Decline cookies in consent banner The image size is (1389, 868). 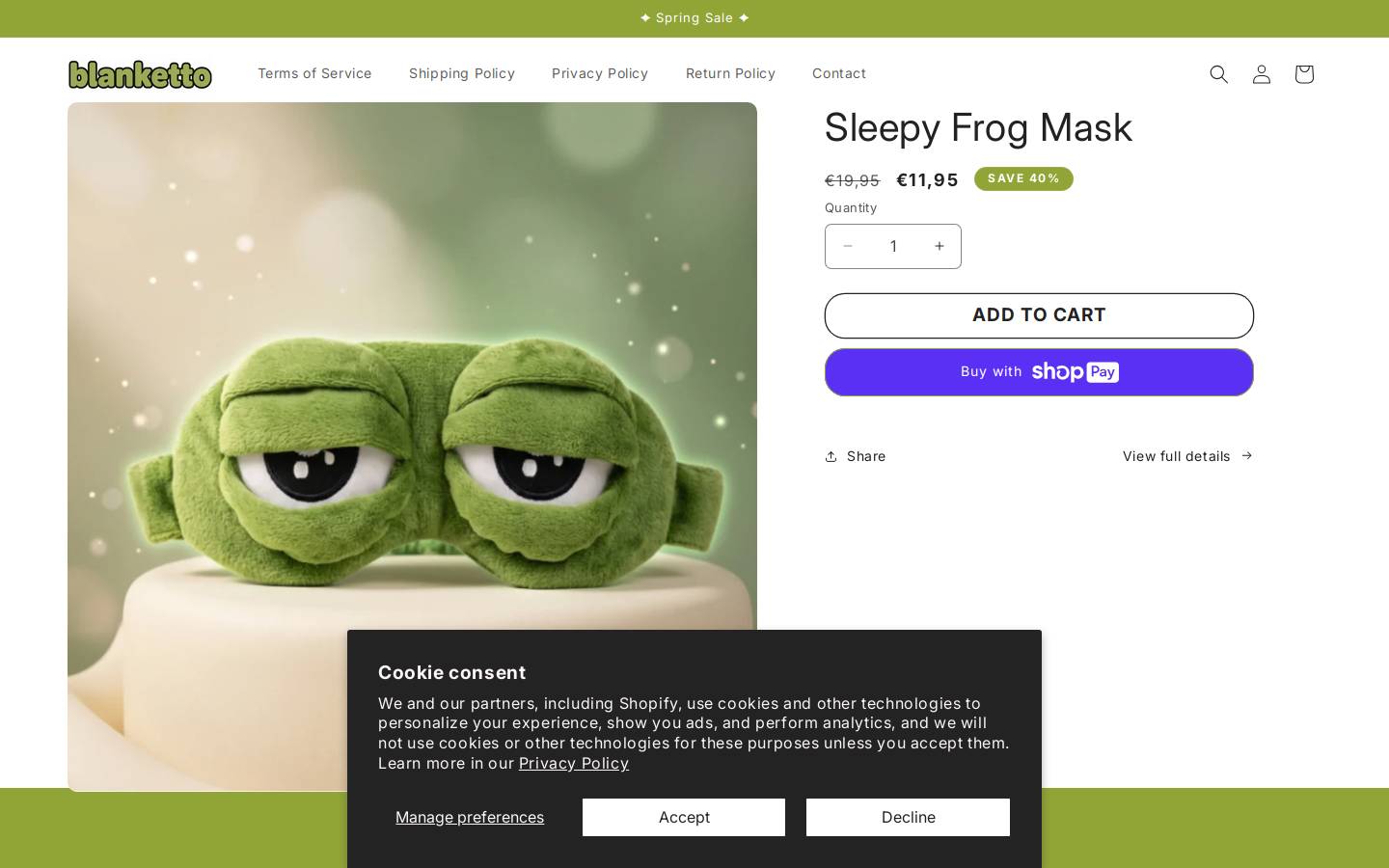pos(908,817)
